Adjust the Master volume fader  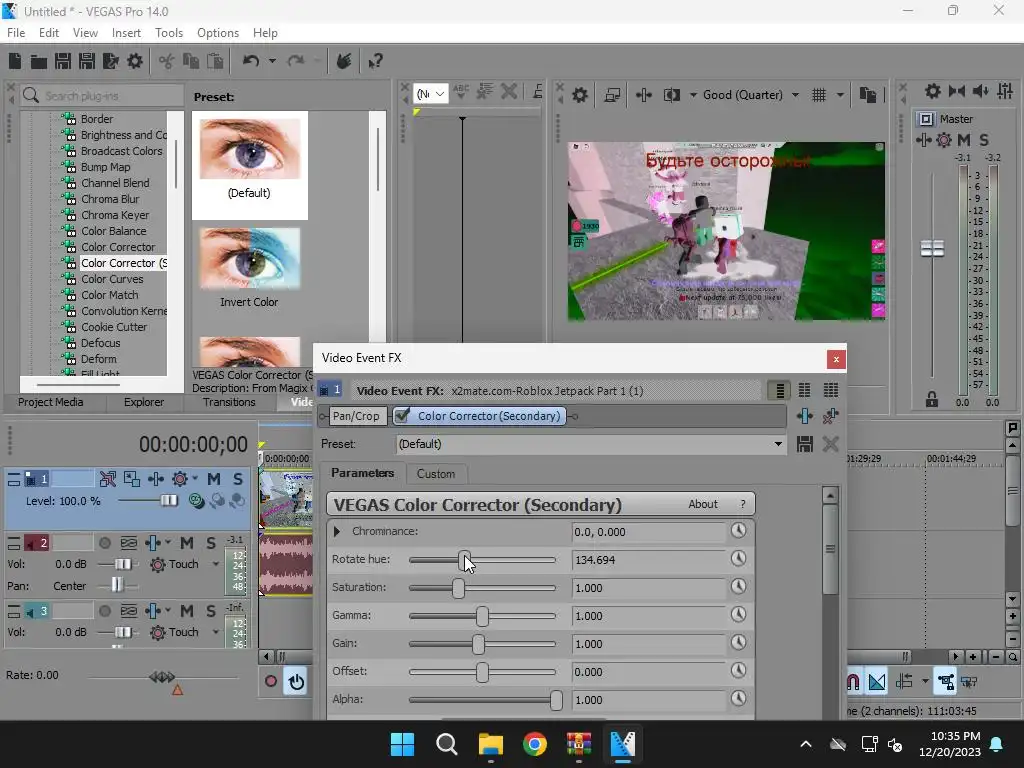(932, 249)
